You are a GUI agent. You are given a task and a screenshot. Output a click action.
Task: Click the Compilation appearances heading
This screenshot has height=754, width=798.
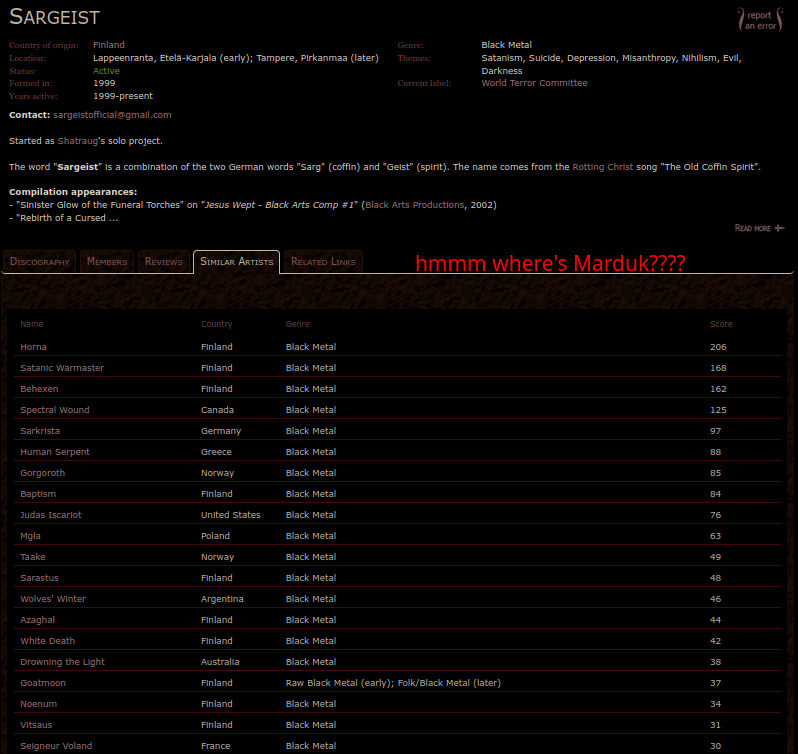pos(73,192)
